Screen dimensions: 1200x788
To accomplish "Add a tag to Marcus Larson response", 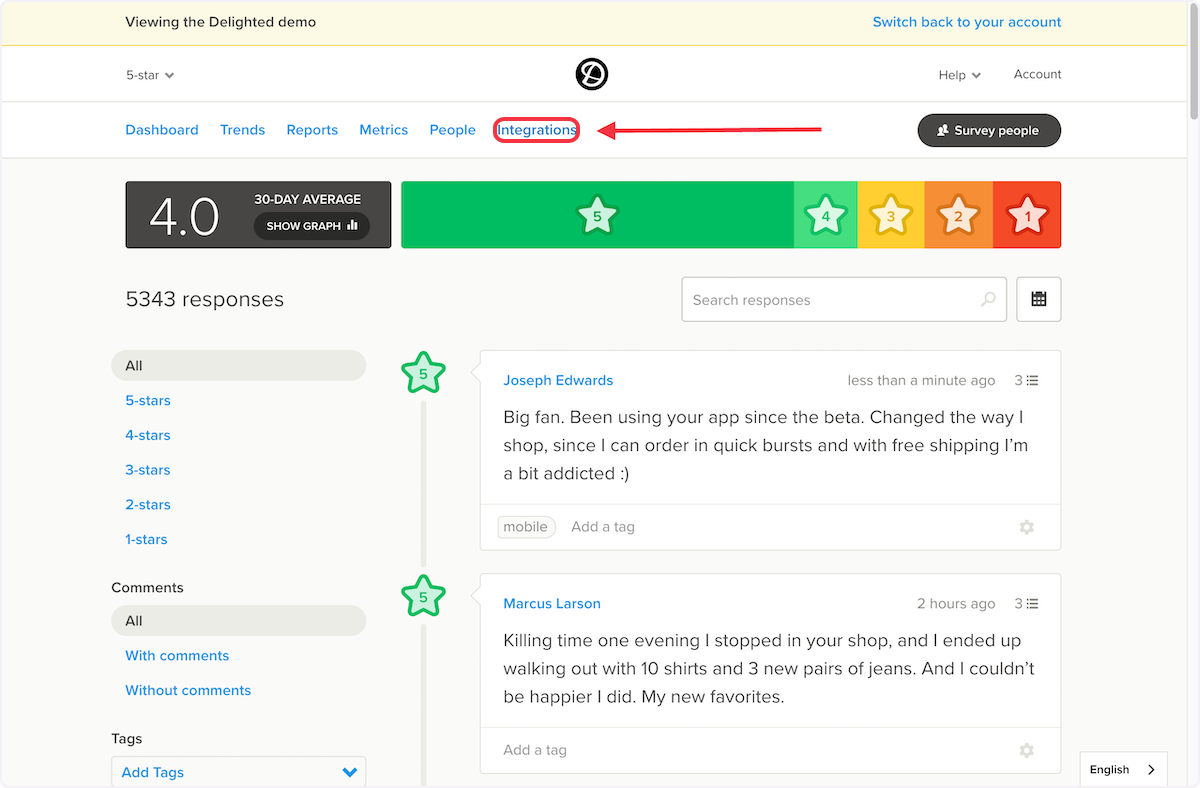I will tap(535, 750).
